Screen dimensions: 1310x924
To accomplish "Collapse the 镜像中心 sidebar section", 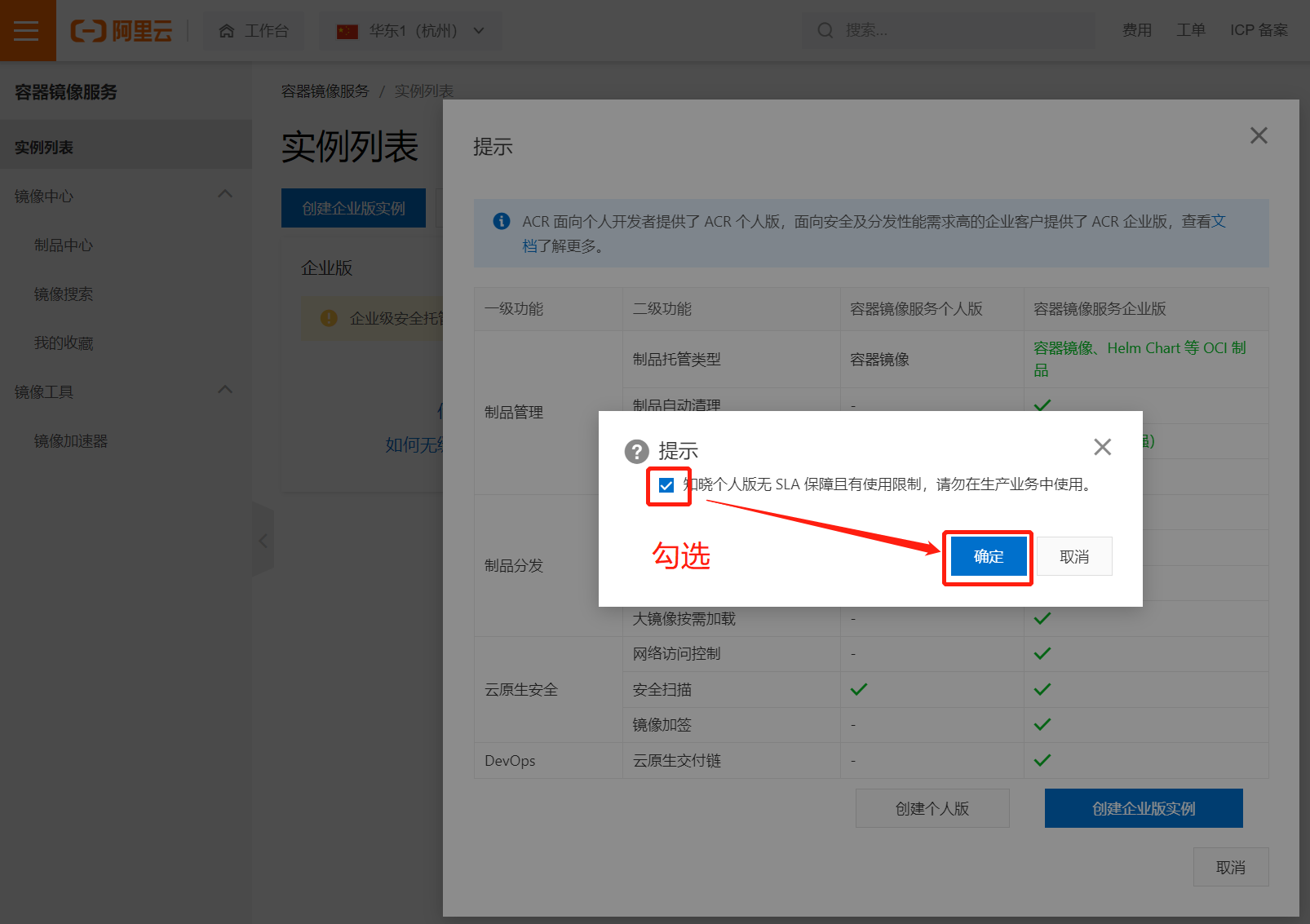I will 225,195.
